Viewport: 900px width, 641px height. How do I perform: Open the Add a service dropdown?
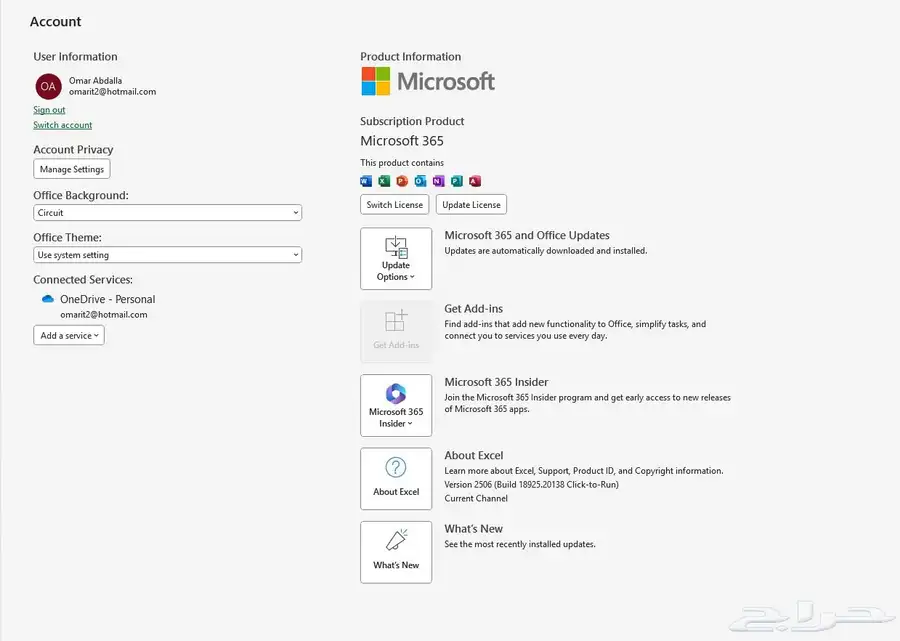click(69, 335)
